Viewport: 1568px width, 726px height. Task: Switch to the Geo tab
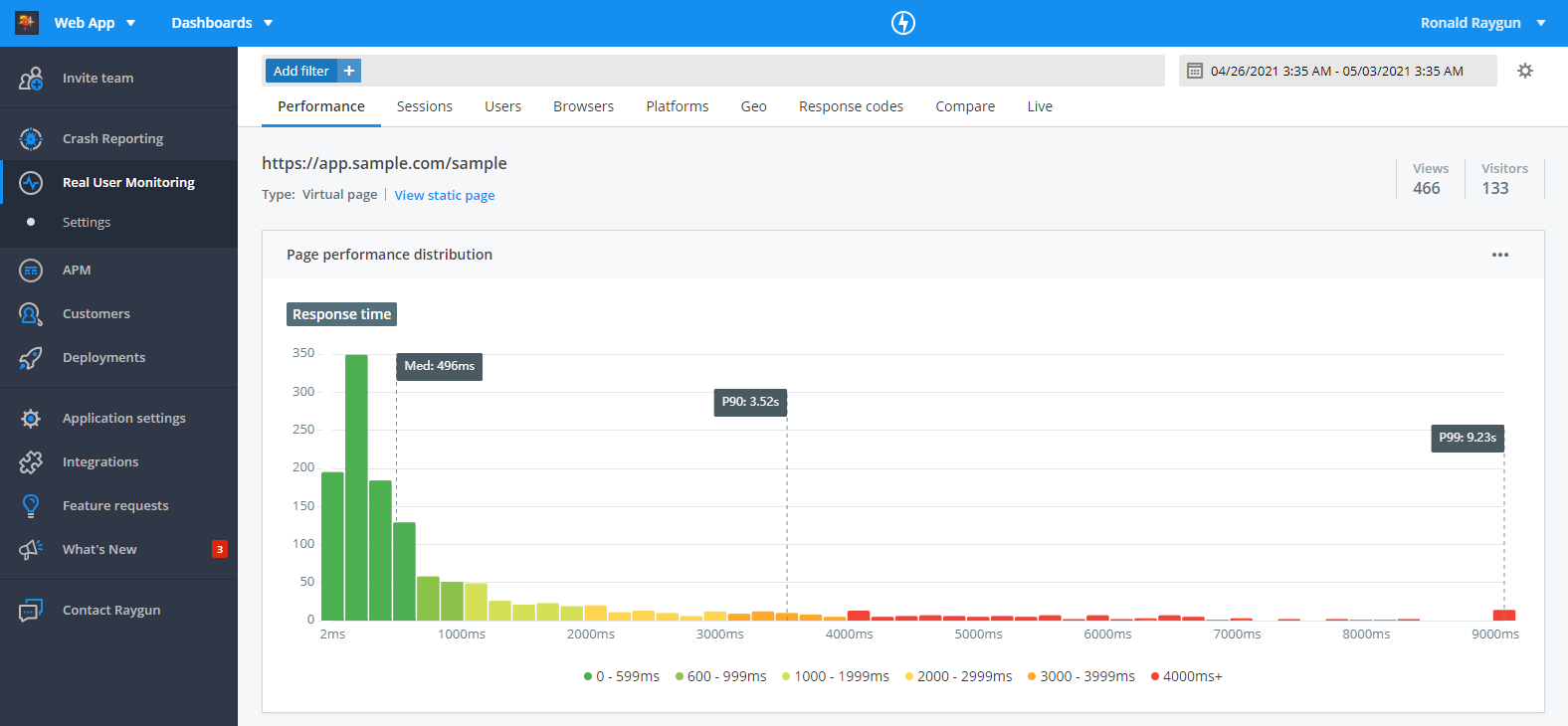click(753, 106)
